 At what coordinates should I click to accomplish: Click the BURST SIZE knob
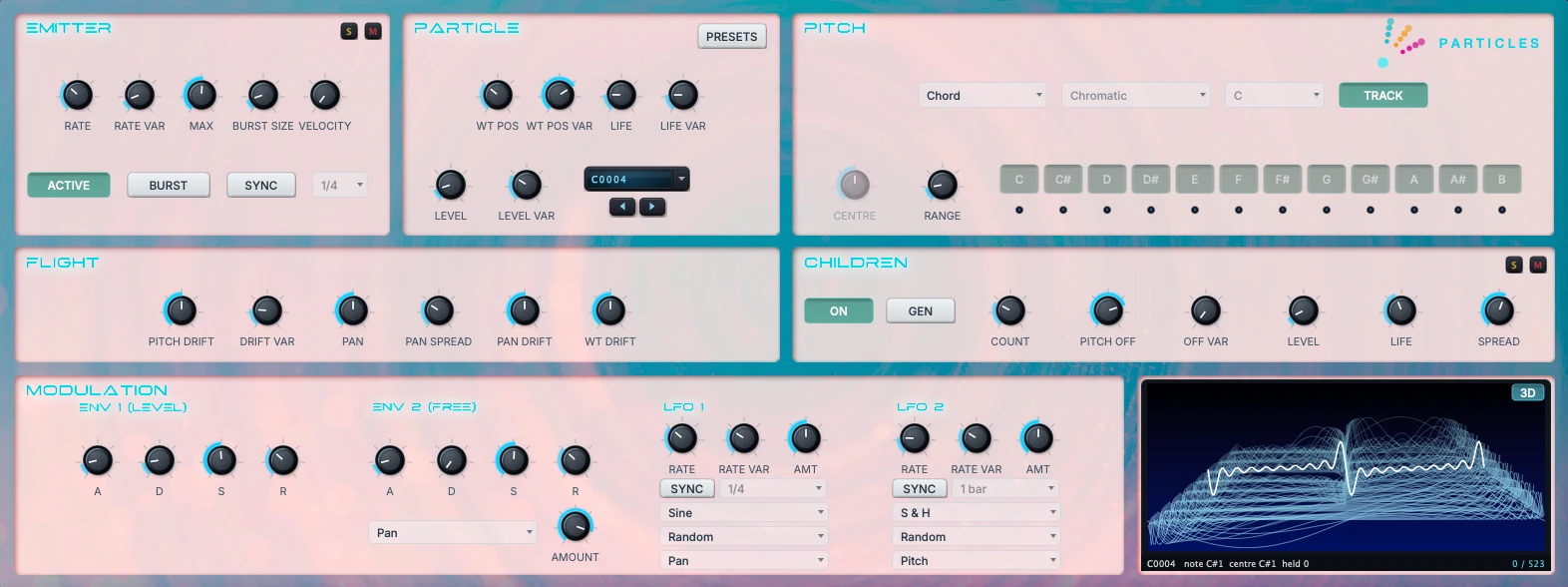coord(263,95)
